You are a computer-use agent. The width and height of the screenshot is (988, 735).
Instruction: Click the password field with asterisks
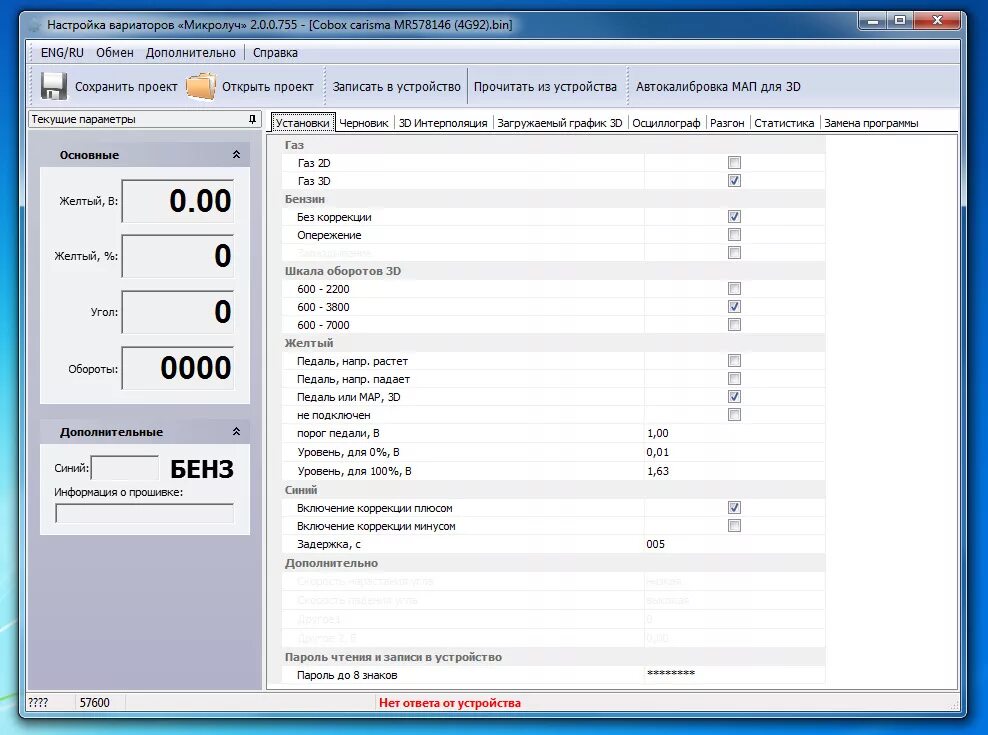click(734, 674)
